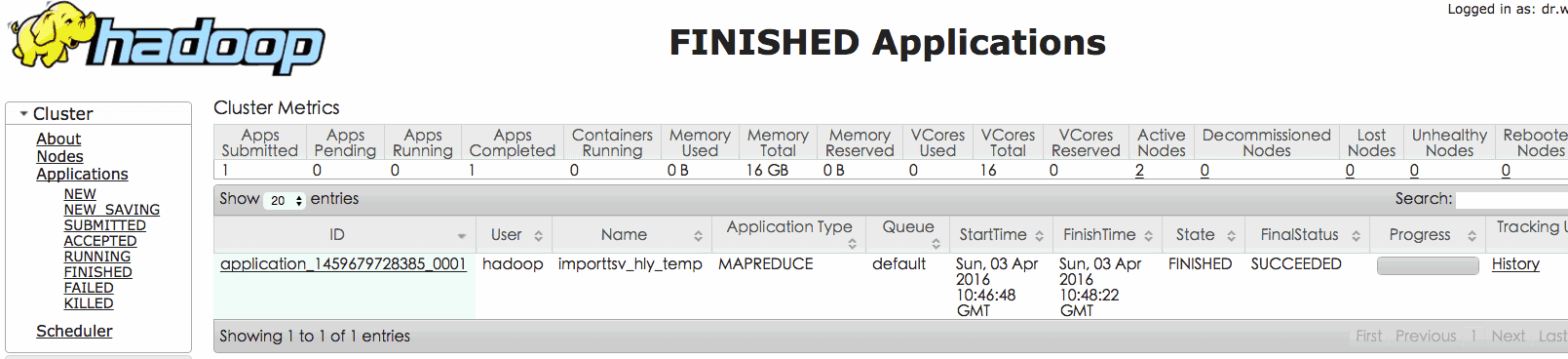Click sort arrows in User column
1568x359 pixels.
(x=538, y=236)
